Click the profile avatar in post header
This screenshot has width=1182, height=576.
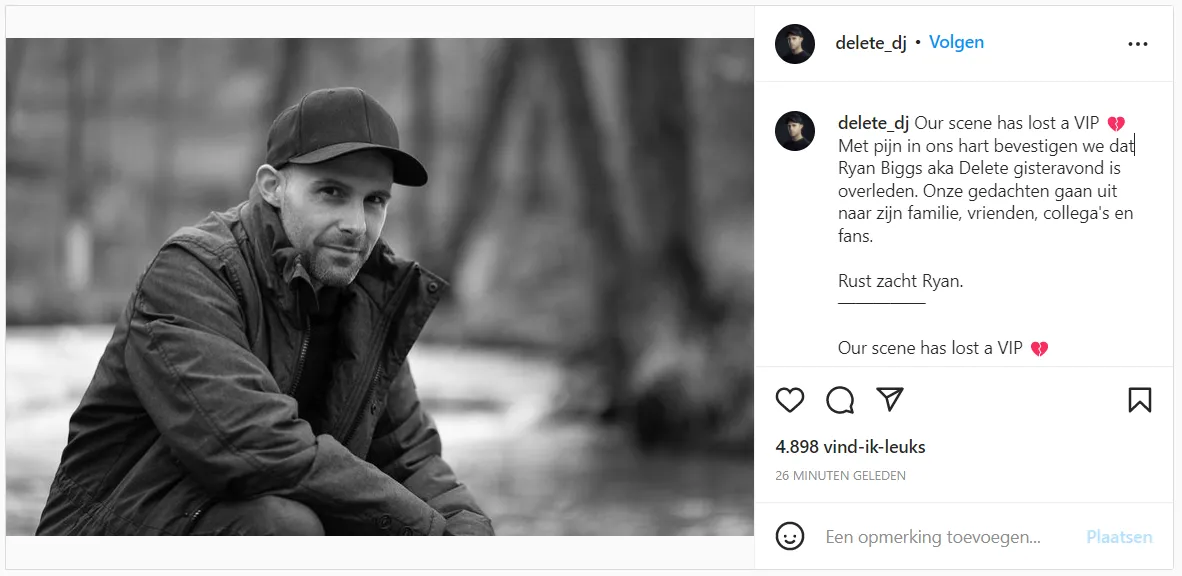pyautogui.click(x=795, y=44)
